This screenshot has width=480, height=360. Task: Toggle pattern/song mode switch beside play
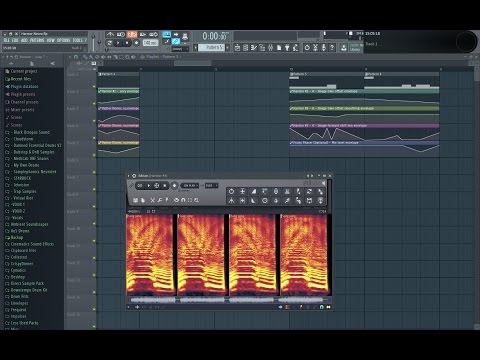[109, 43]
